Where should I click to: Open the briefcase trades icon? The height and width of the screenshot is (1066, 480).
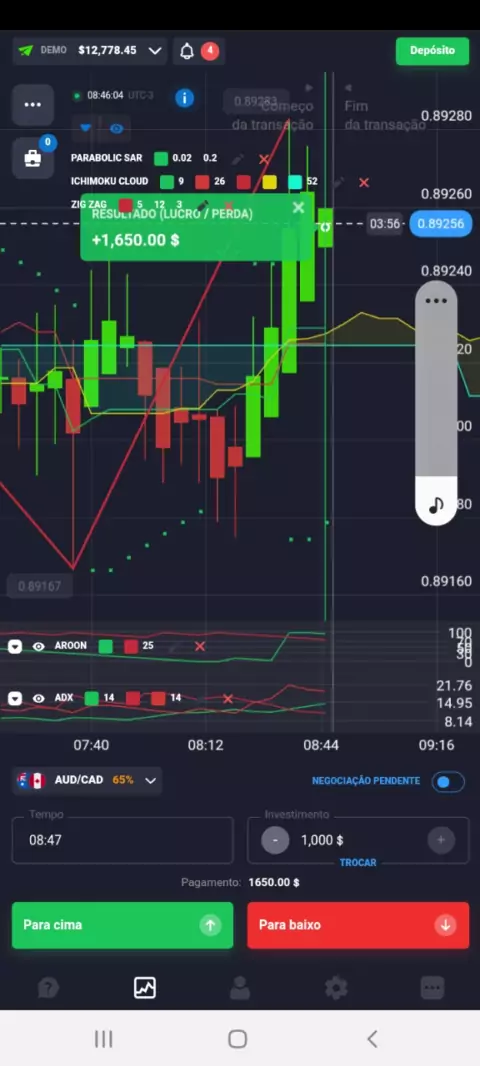tap(33, 158)
